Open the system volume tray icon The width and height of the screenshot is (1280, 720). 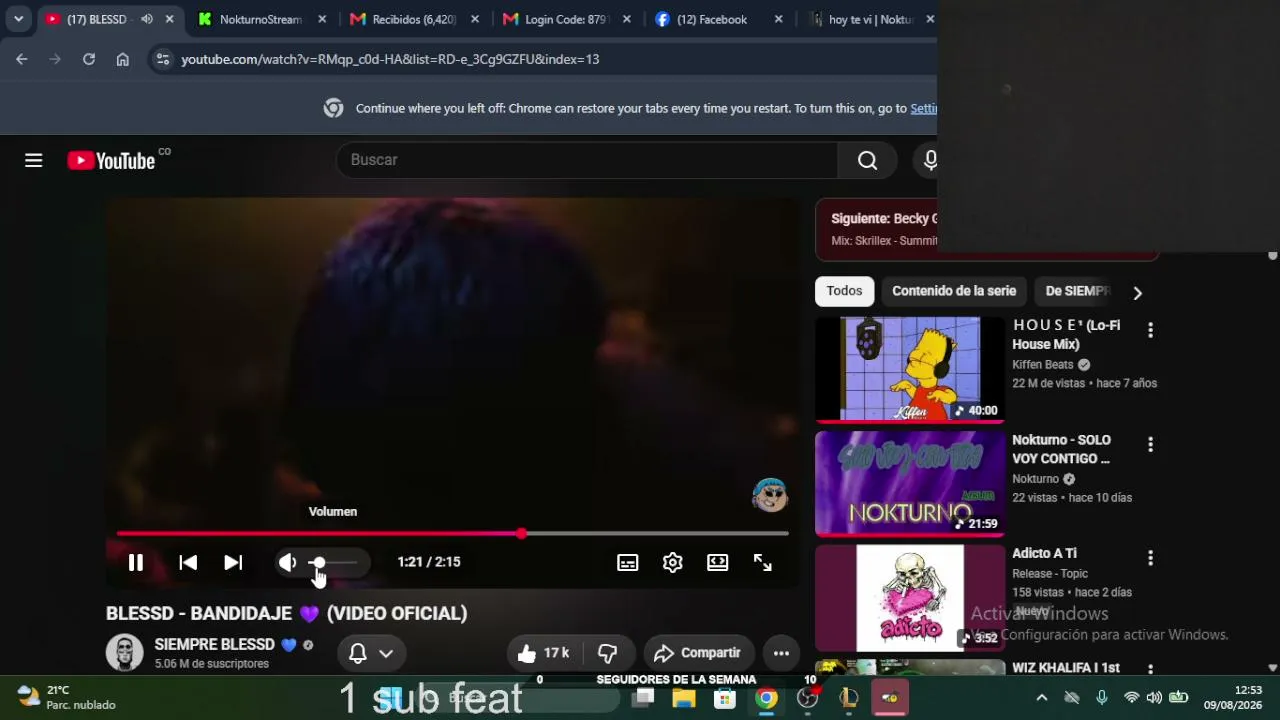[1154, 697]
